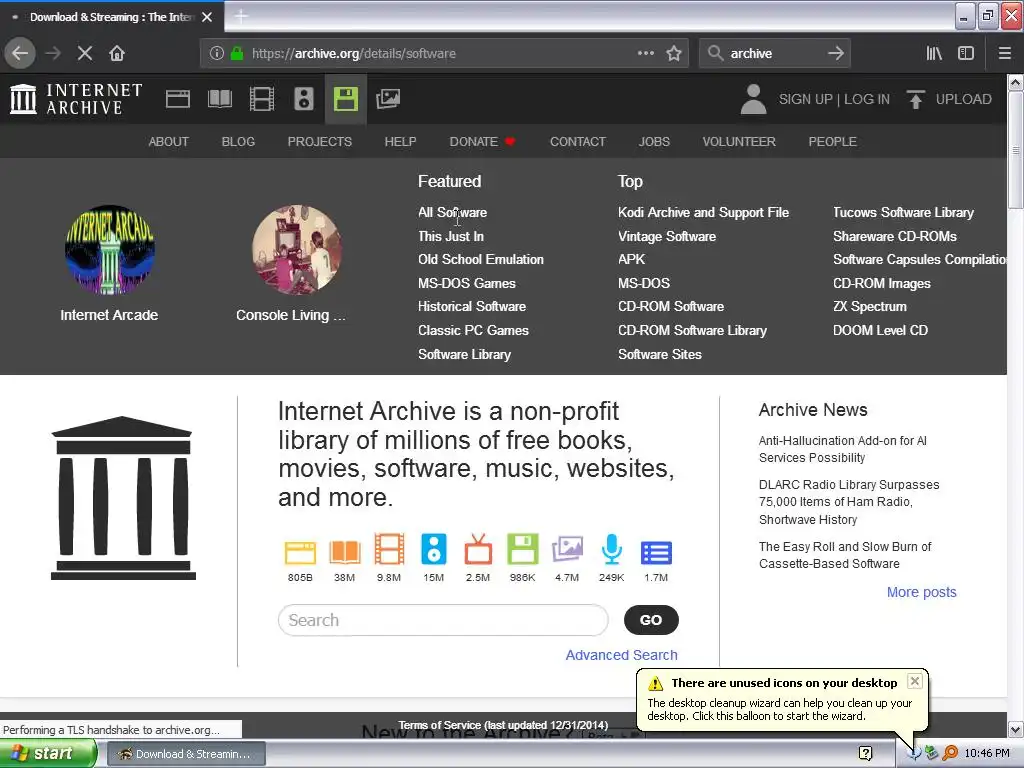The image size is (1024, 768).
Task: Open the DOOM Level CD link
Action: [x=880, y=330]
